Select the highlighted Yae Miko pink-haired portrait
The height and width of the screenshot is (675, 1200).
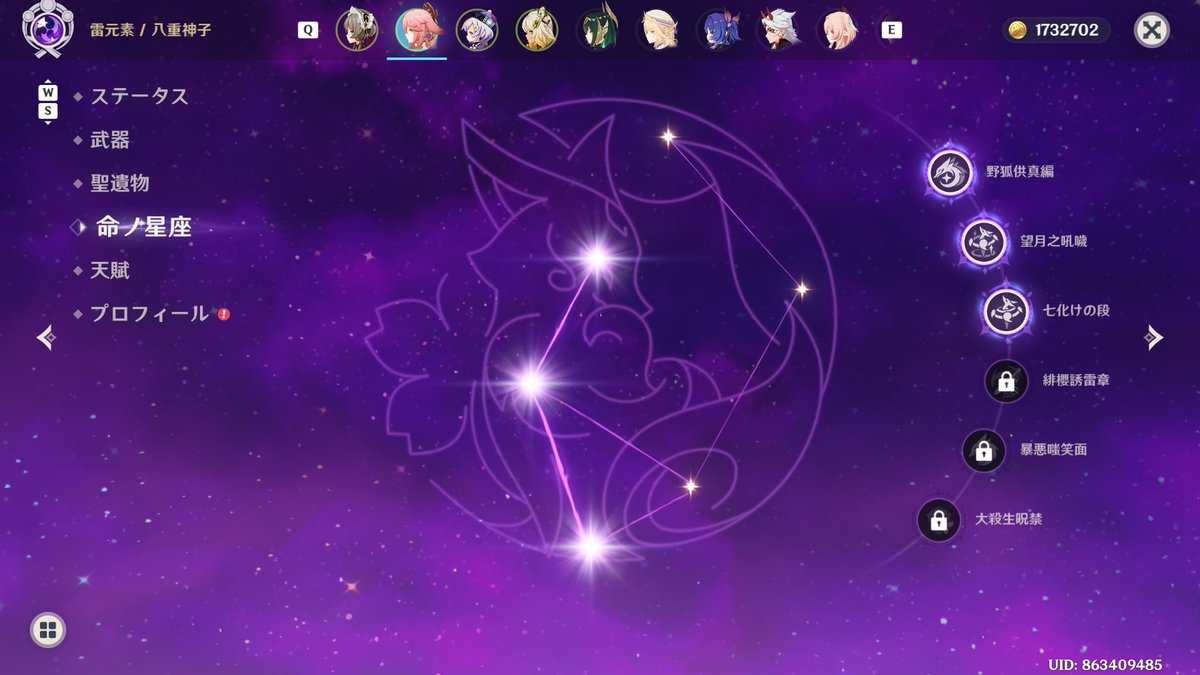point(417,30)
